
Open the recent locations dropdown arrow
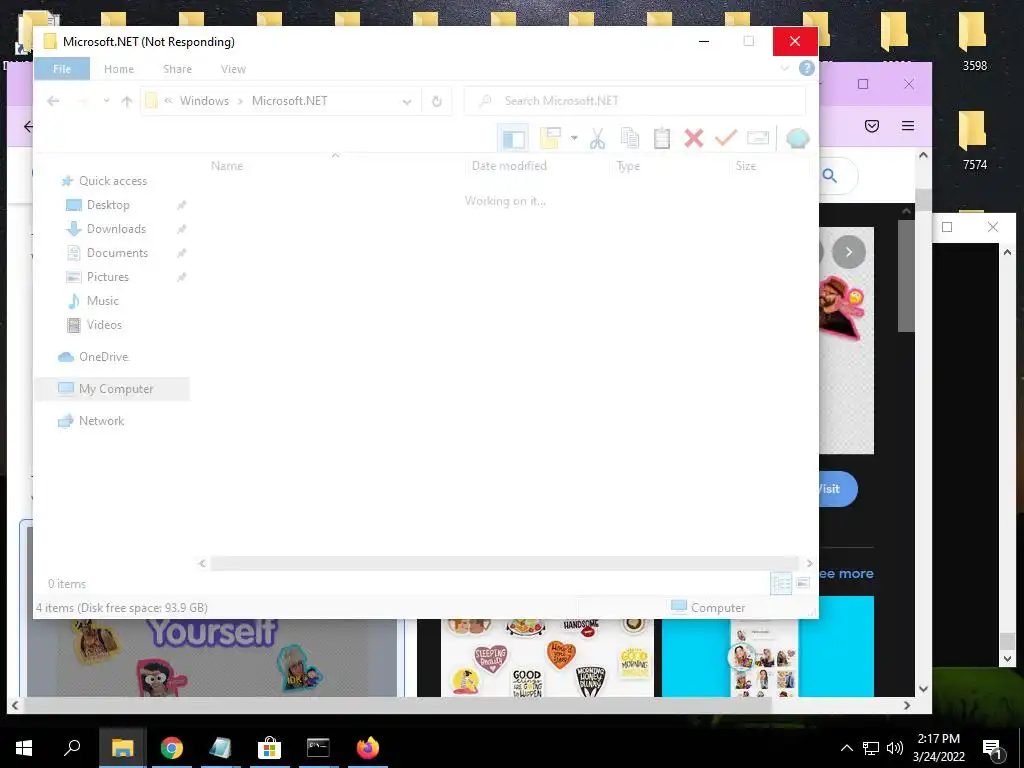106,101
